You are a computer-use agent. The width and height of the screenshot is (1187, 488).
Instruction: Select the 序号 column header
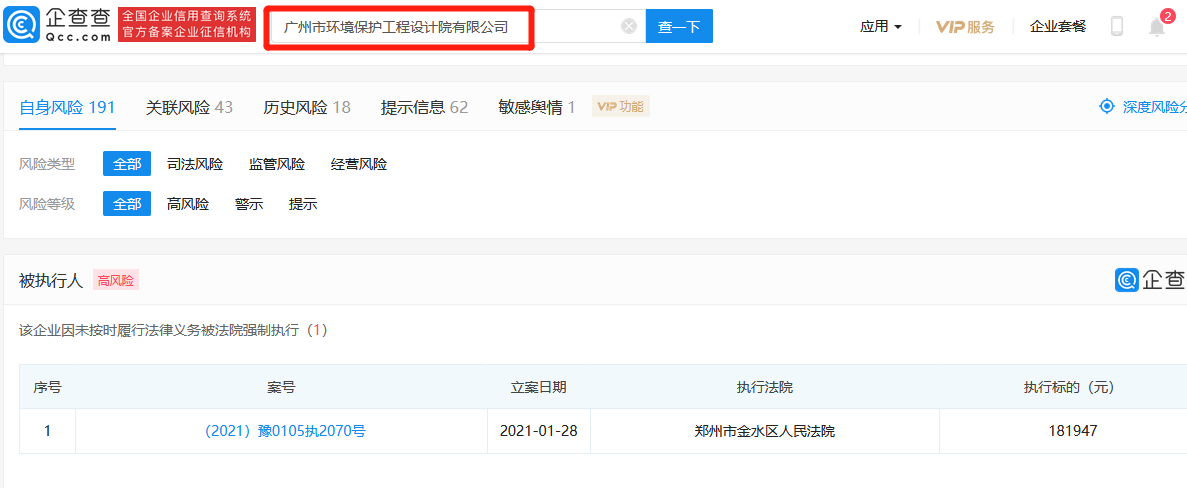coord(47,387)
